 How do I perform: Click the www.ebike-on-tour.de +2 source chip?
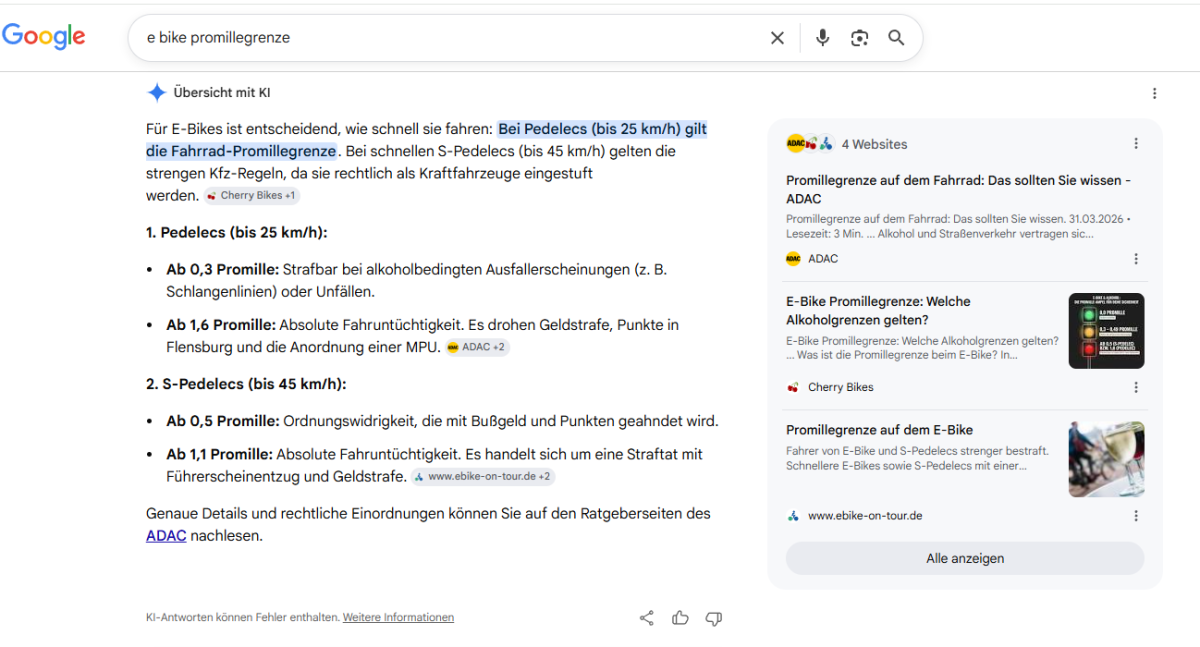(x=483, y=477)
